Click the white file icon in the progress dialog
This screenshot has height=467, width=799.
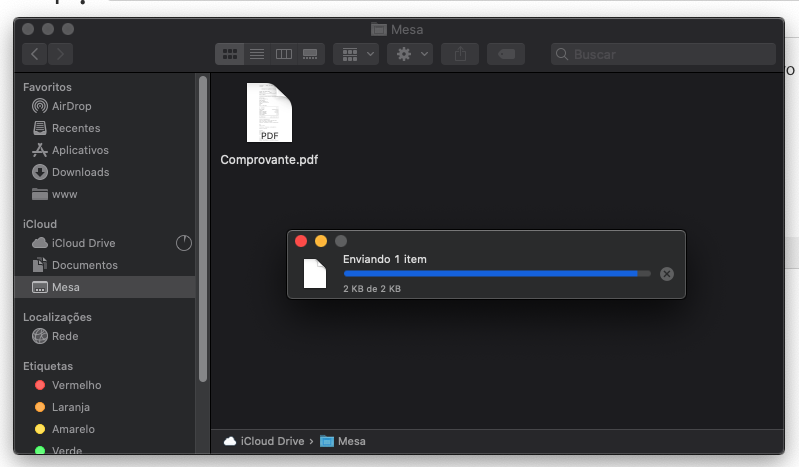pyautogui.click(x=315, y=273)
